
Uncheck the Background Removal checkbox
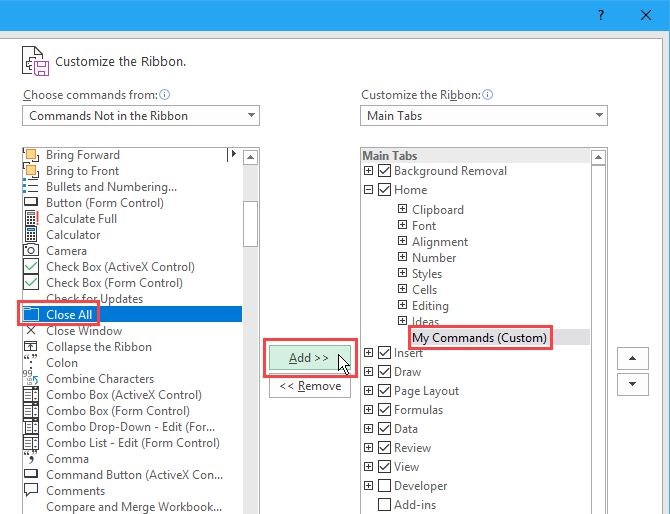(x=384, y=171)
